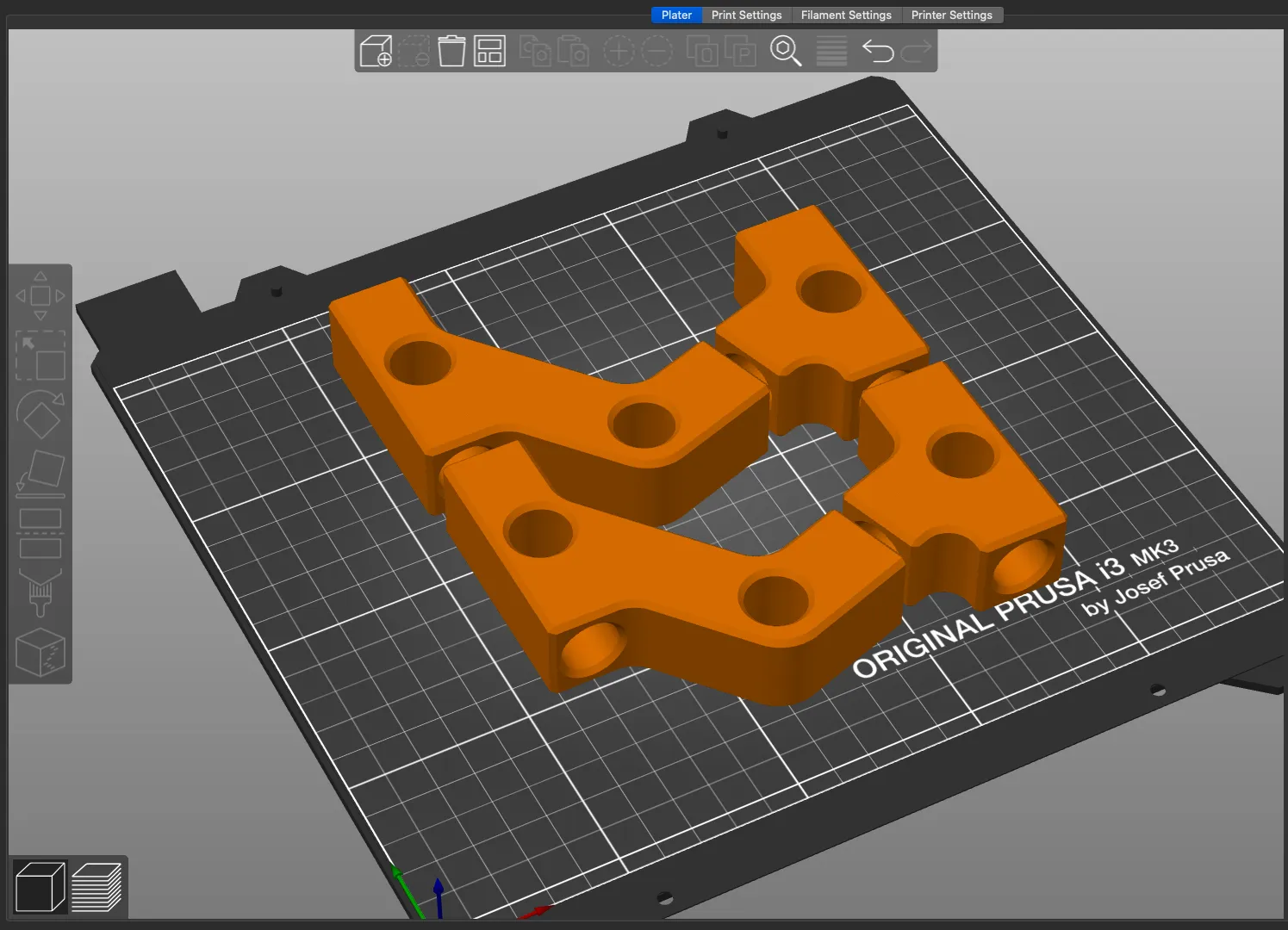Switch to the 3D editor view
The width and height of the screenshot is (1288, 930).
pos(40,886)
